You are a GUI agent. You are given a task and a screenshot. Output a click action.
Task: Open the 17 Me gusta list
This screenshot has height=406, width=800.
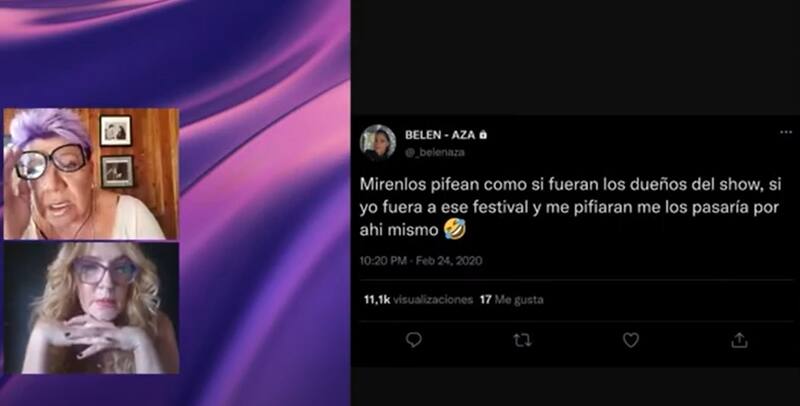512,299
